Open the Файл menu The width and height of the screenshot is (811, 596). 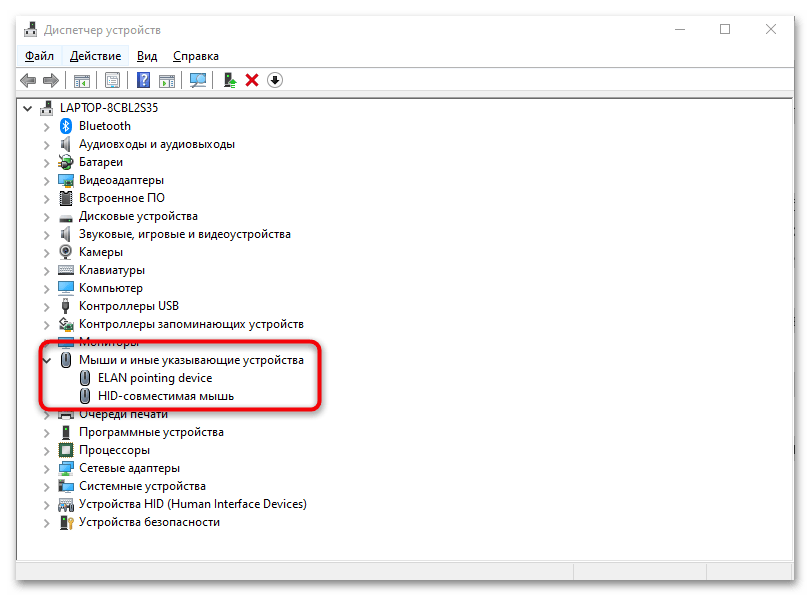point(39,56)
